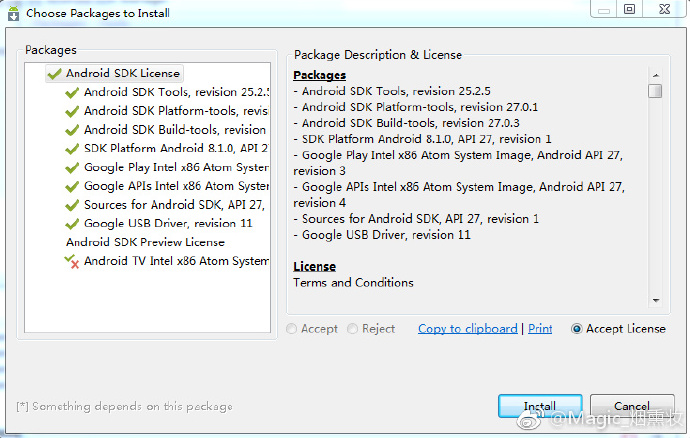Click the Install button
The image size is (690, 438).
[540, 406]
